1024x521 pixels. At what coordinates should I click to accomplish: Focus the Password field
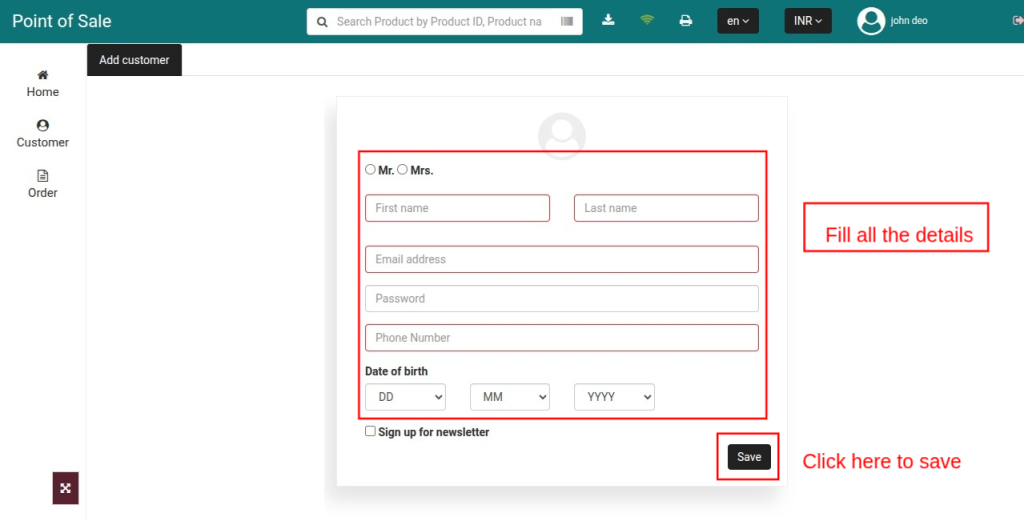562,298
